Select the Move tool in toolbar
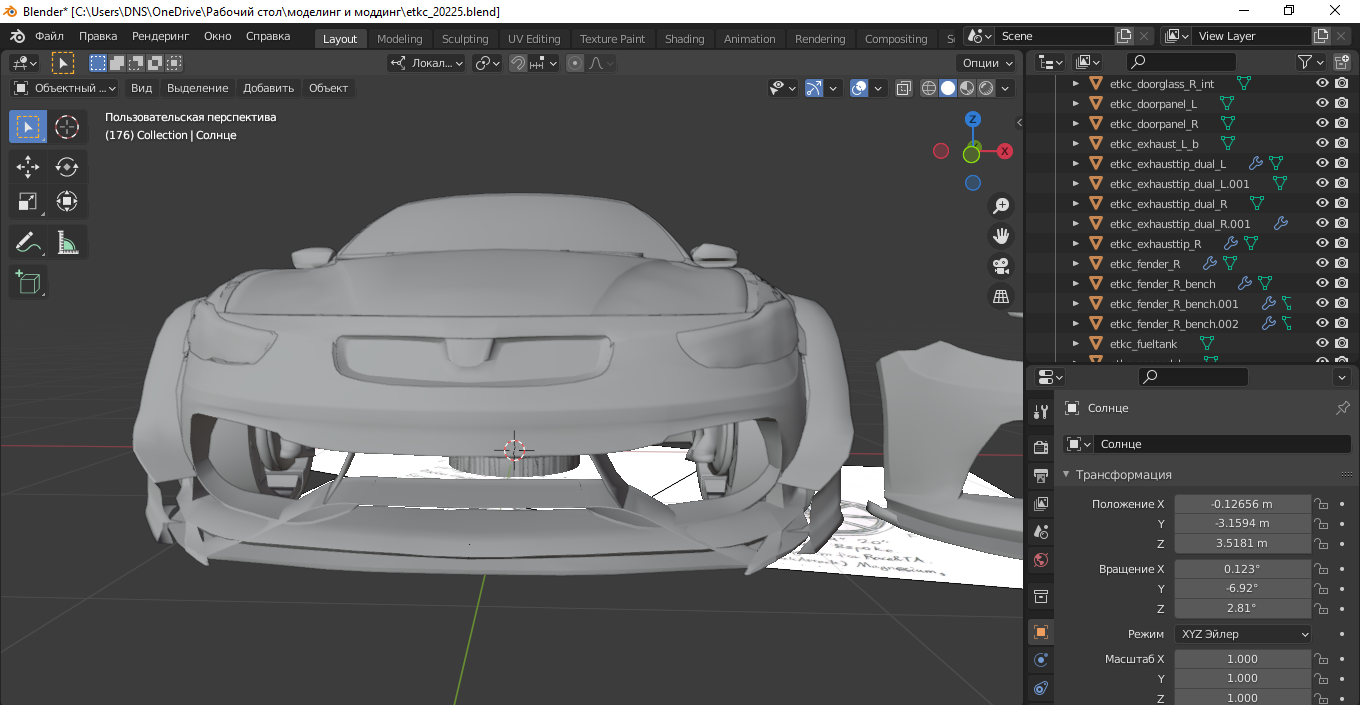Image resolution: width=1360 pixels, height=705 pixels. pos(28,166)
